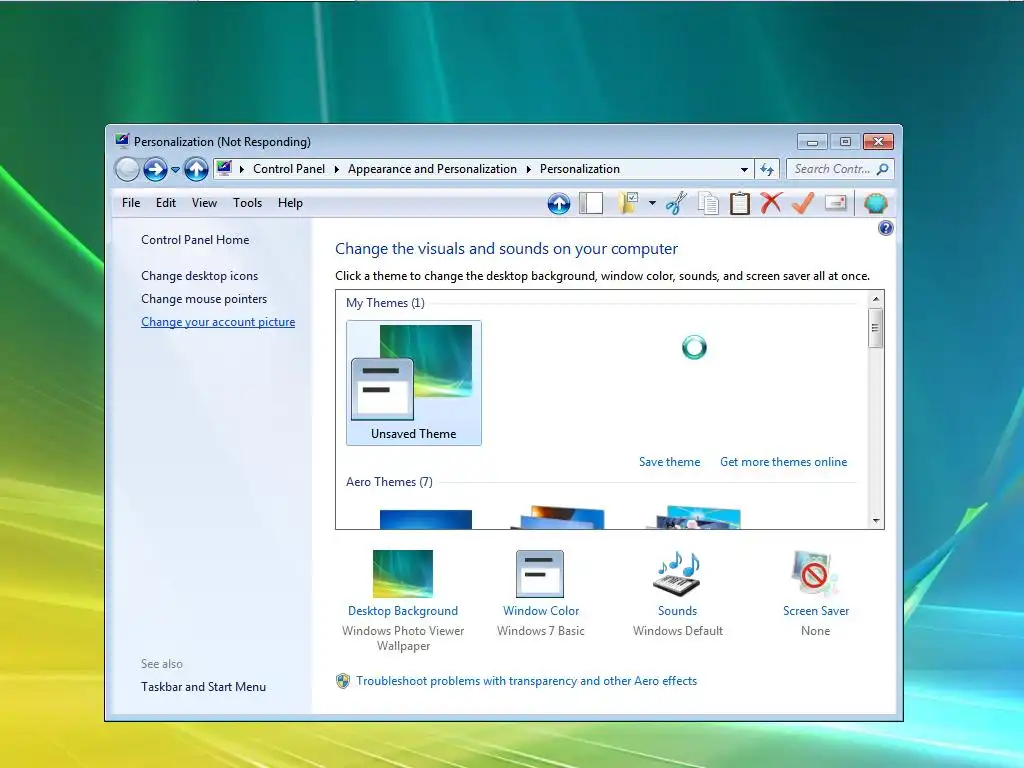1024x768 pixels.
Task: Click the Aero Themes (7) header
Action: [x=389, y=482]
